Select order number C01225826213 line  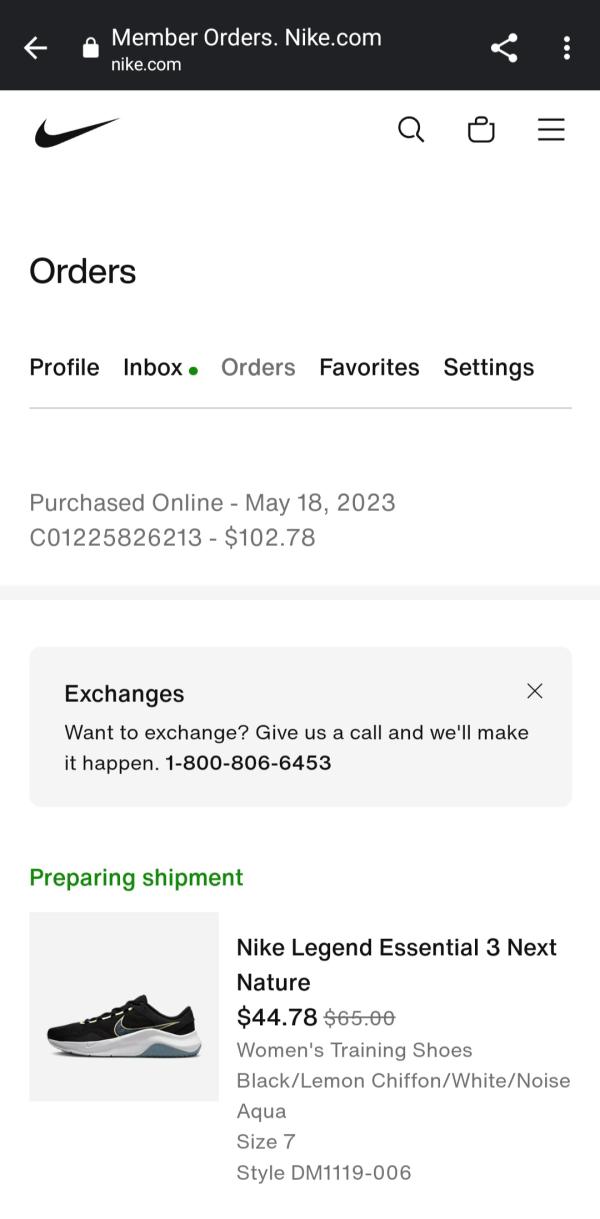point(172,537)
